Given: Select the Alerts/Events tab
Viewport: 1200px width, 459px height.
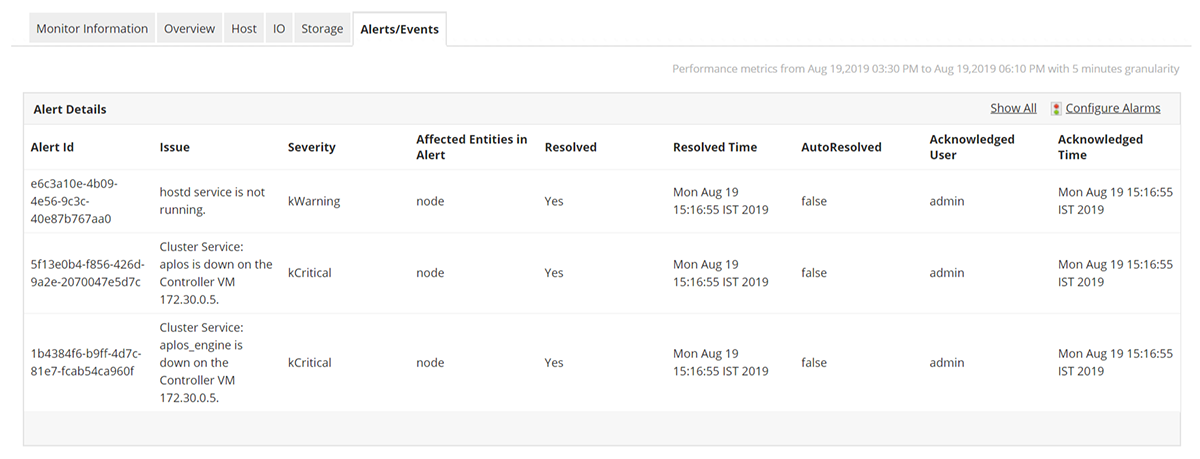Looking at the screenshot, I should [399, 29].
